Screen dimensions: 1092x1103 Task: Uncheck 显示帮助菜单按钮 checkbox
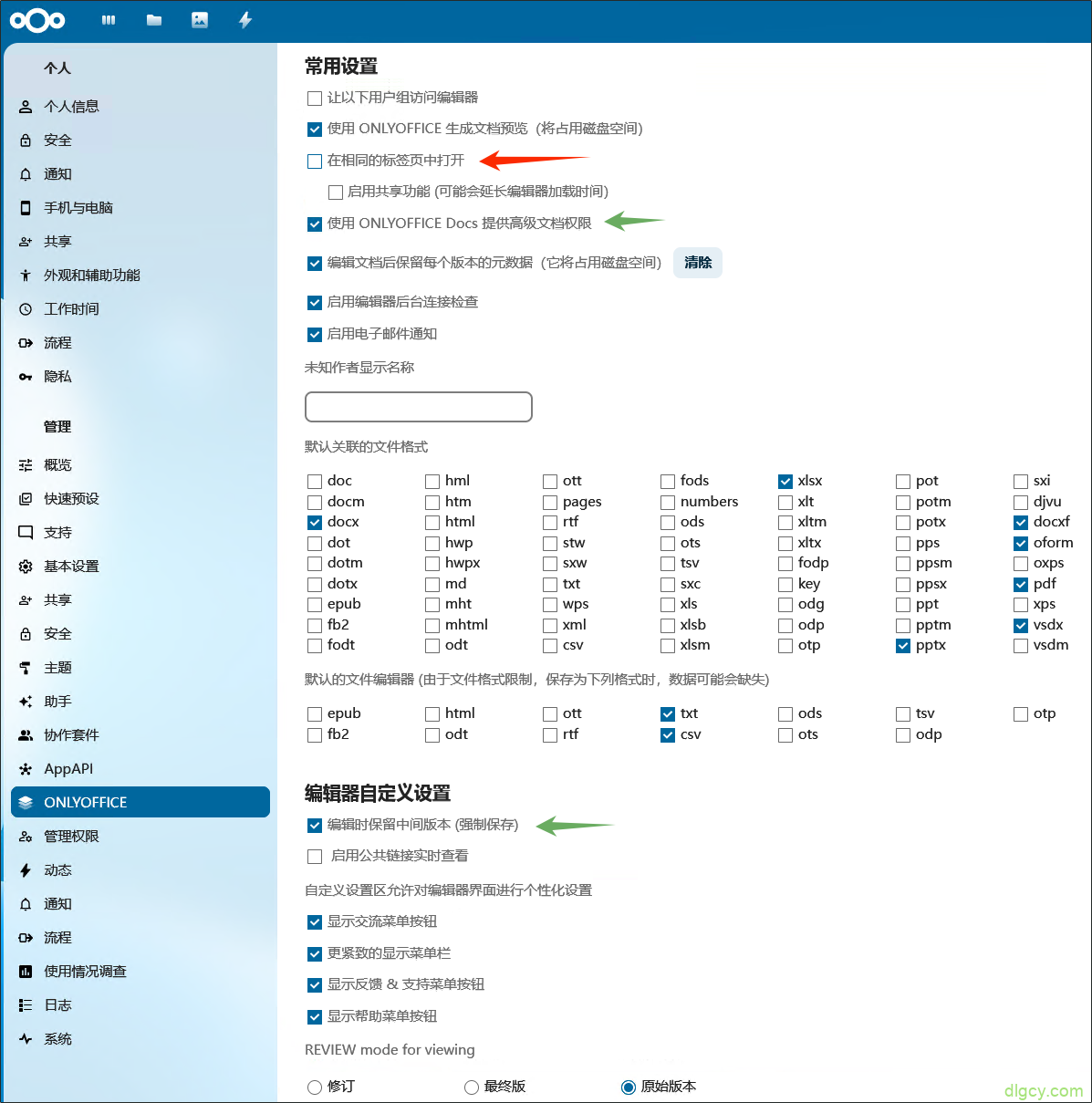(315, 1017)
